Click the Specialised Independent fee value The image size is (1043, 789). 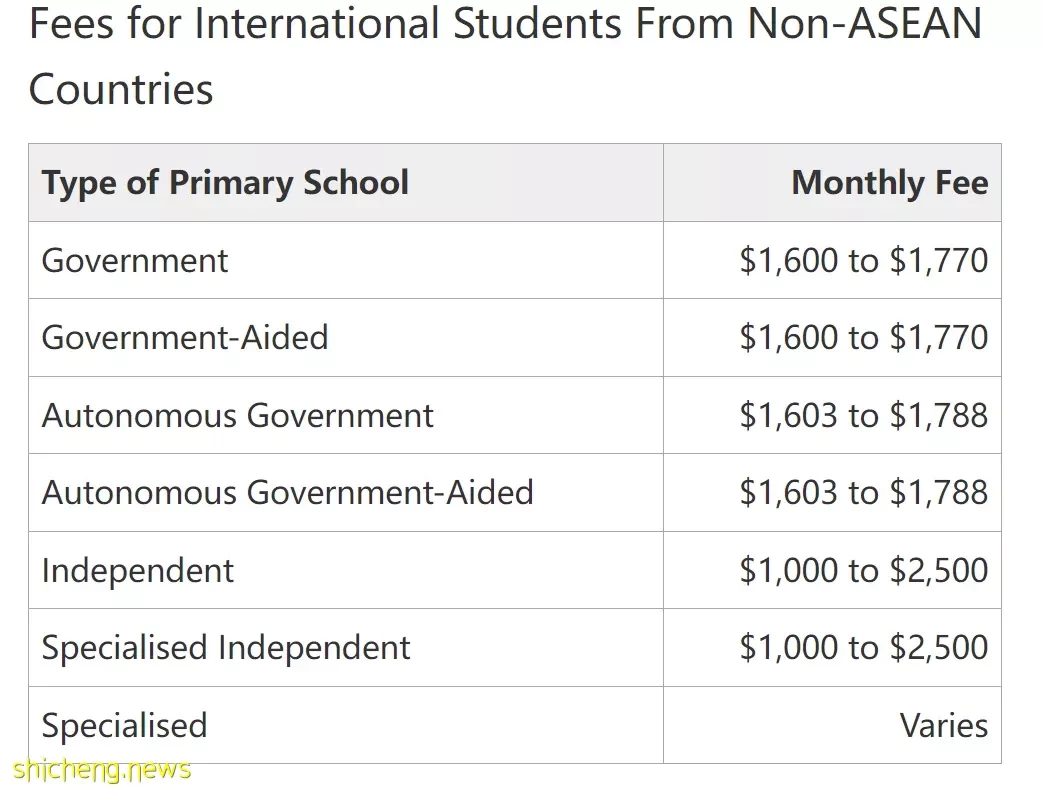pos(864,648)
